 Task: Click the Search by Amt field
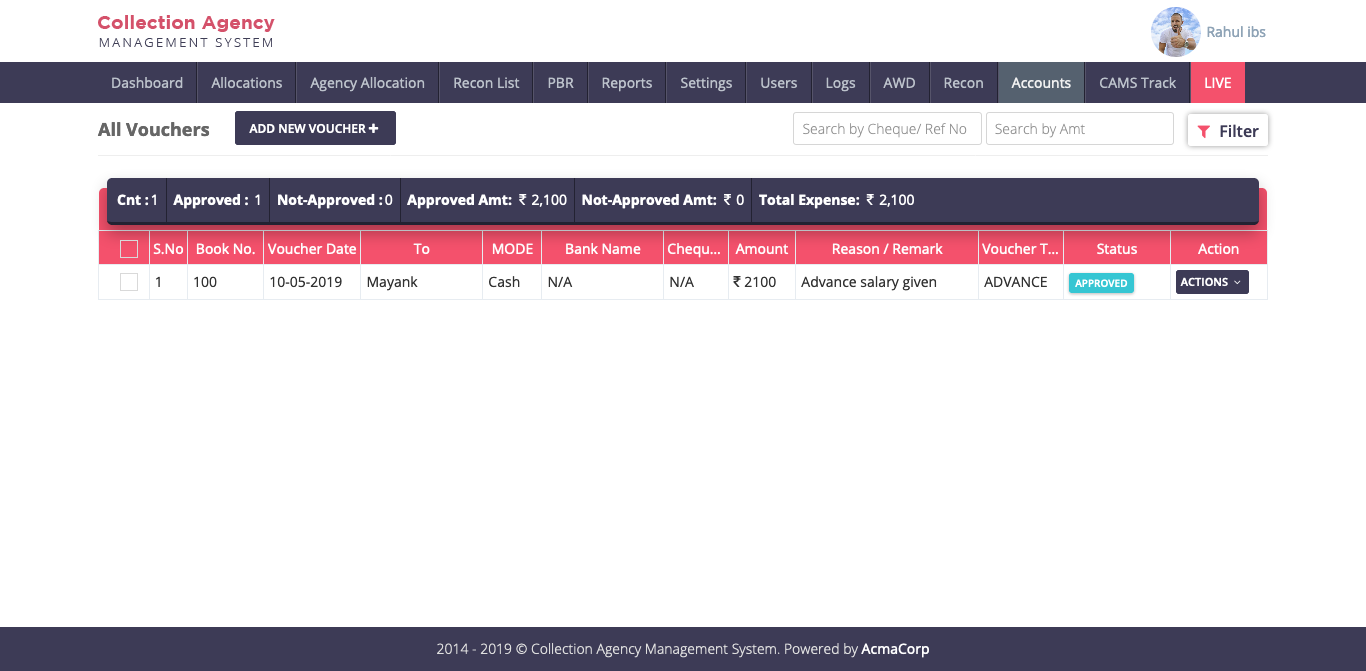pyautogui.click(x=1079, y=129)
